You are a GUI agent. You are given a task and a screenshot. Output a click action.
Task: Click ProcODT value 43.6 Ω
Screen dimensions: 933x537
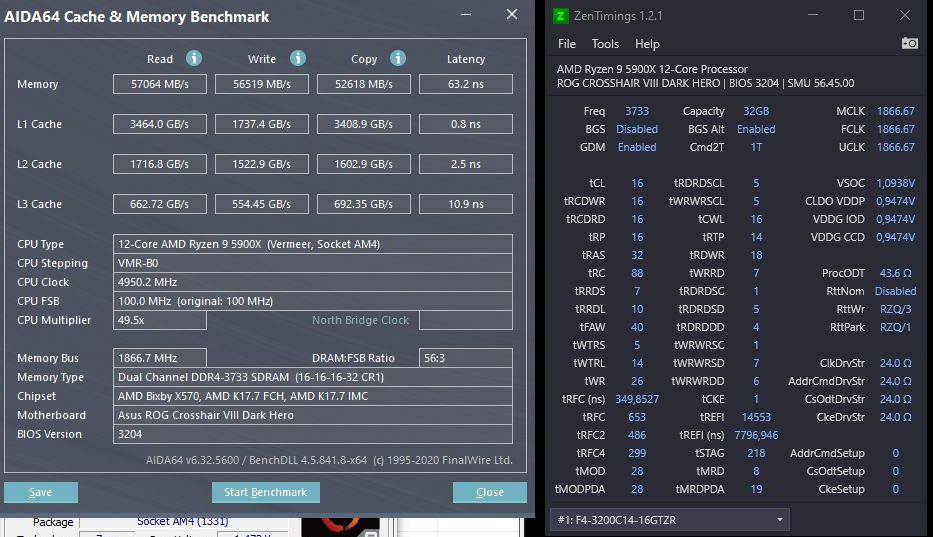click(x=896, y=273)
